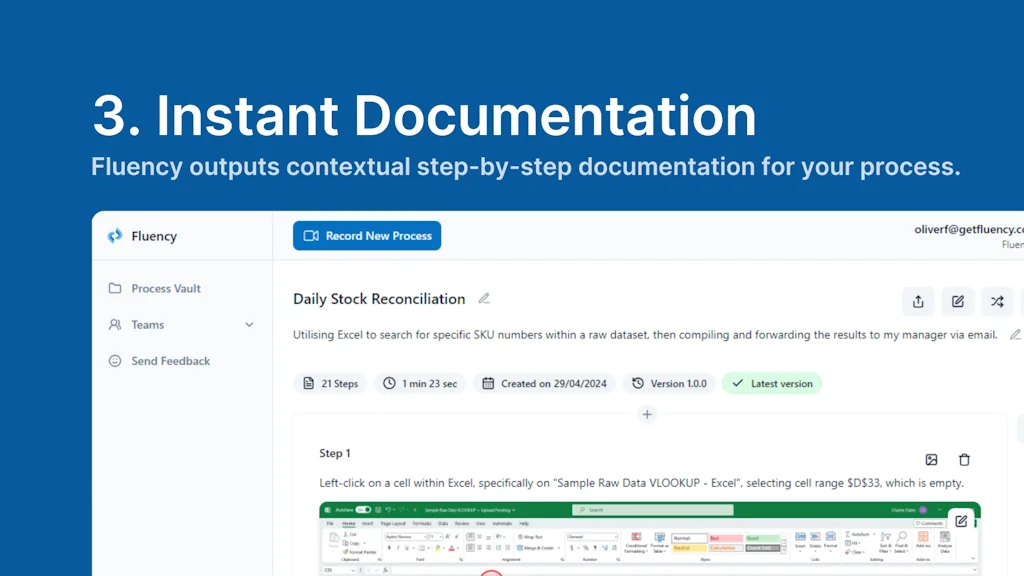Click the share/export icon button
This screenshot has width=1024, height=576.
(x=918, y=301)
